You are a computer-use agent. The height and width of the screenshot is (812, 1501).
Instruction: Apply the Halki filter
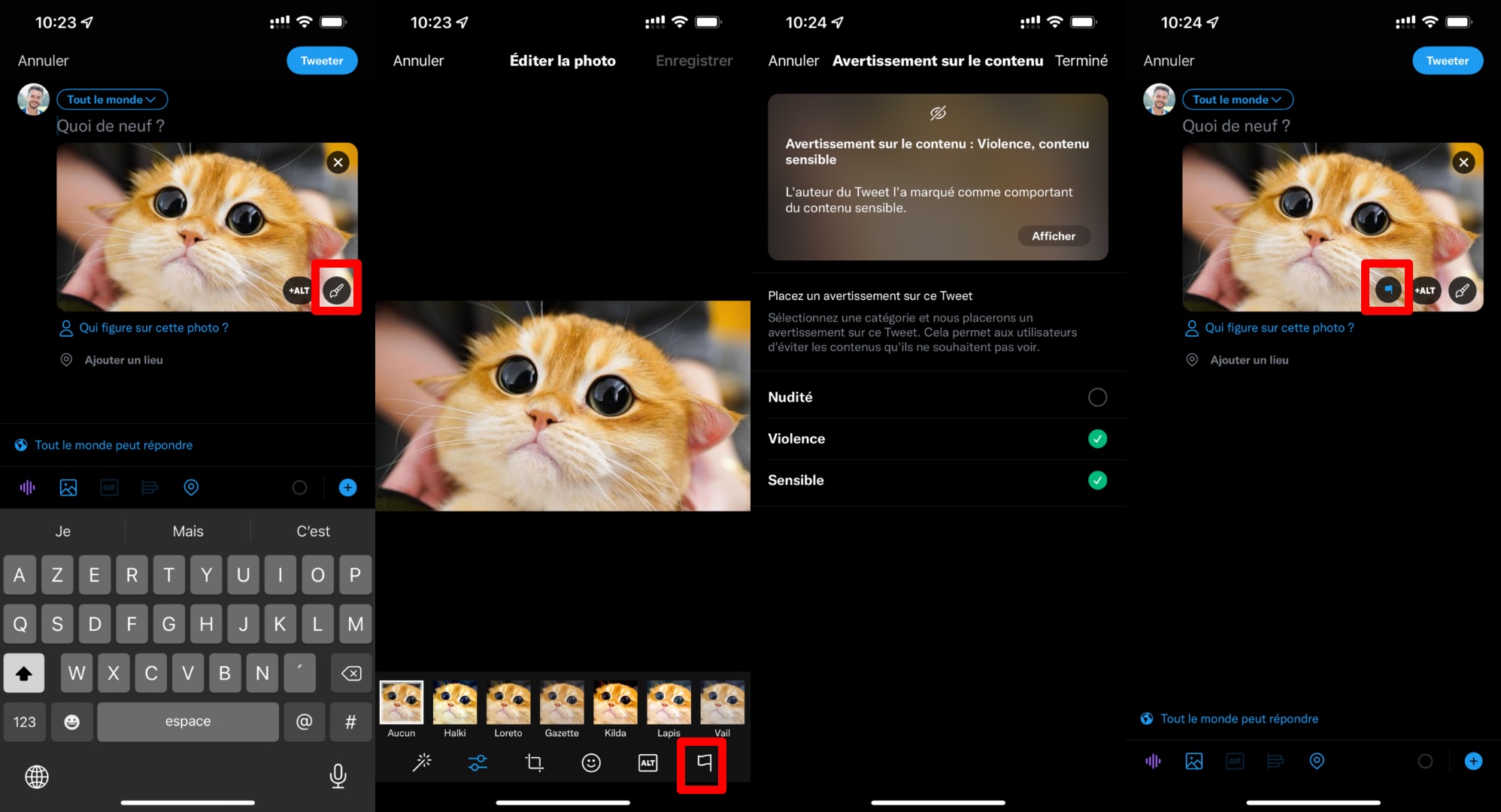[x=455, y=709]
